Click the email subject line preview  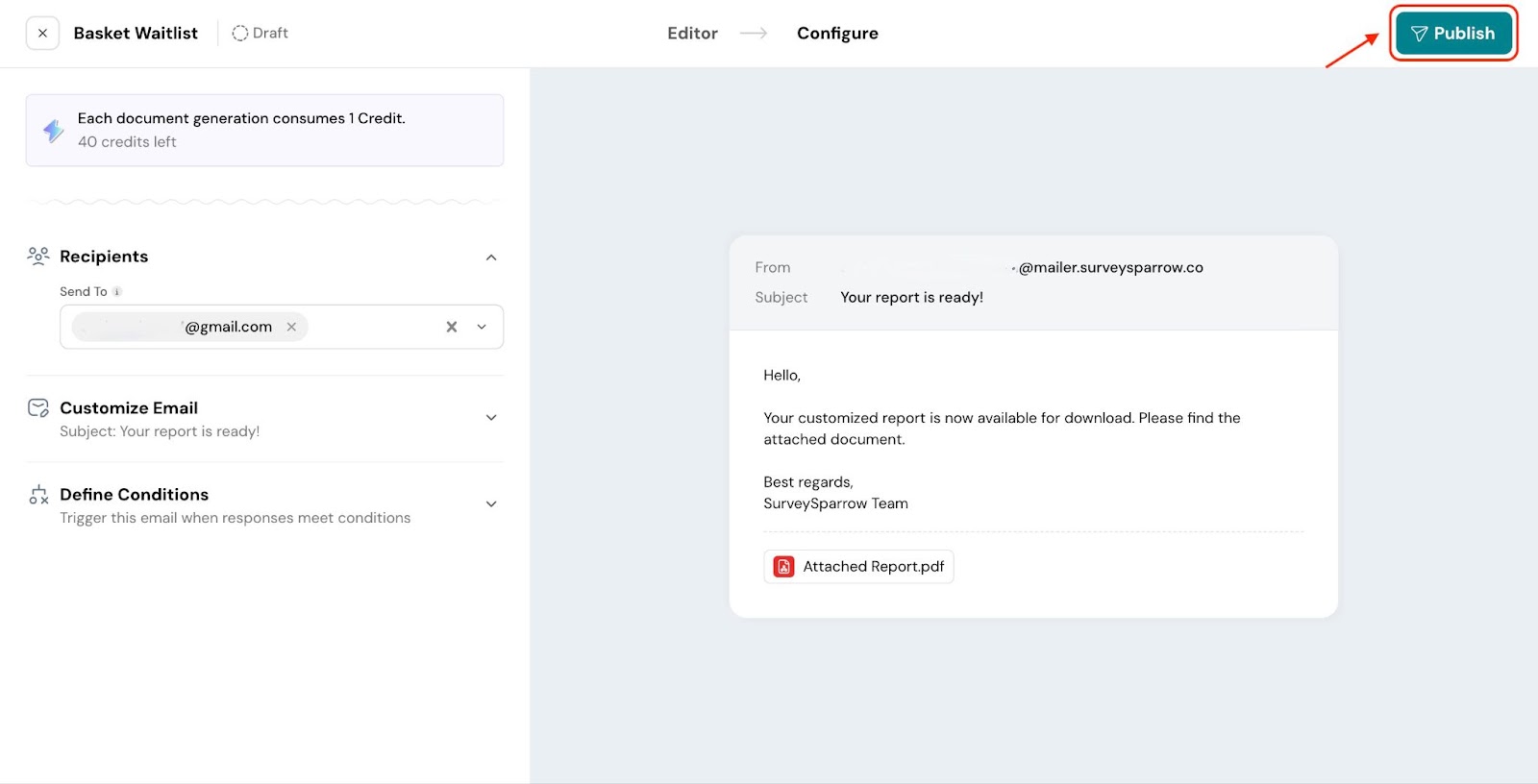coord(911,298)
